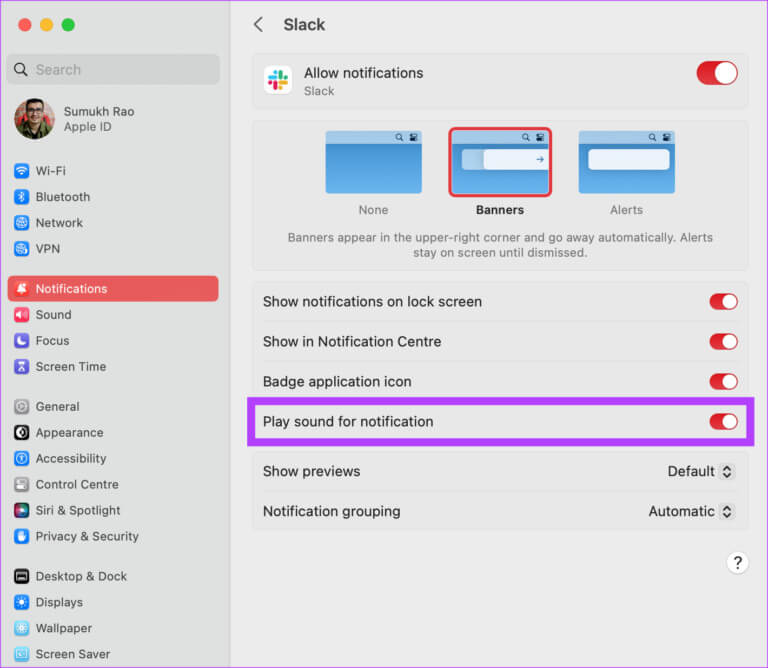Open Notification grouping Automatic dropdown

tap(691, 512)
